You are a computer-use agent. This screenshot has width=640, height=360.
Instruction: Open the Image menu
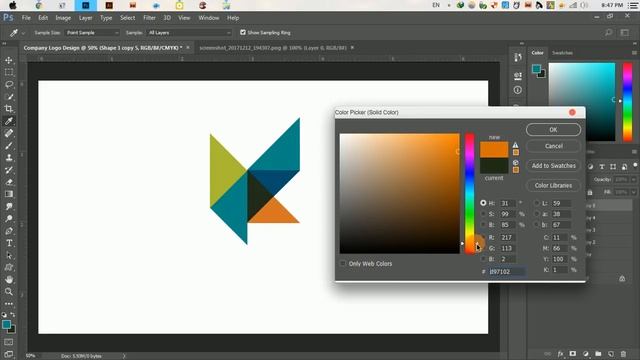[63, 18]
